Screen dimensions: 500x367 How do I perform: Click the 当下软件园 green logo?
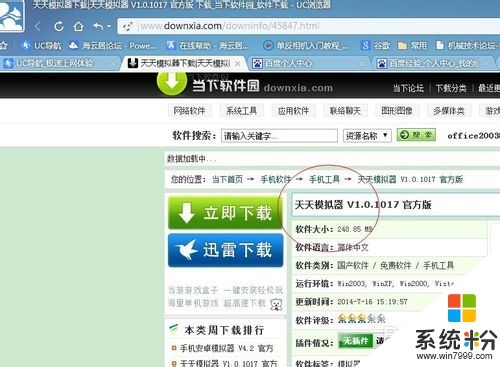click(x=172, y=83)
